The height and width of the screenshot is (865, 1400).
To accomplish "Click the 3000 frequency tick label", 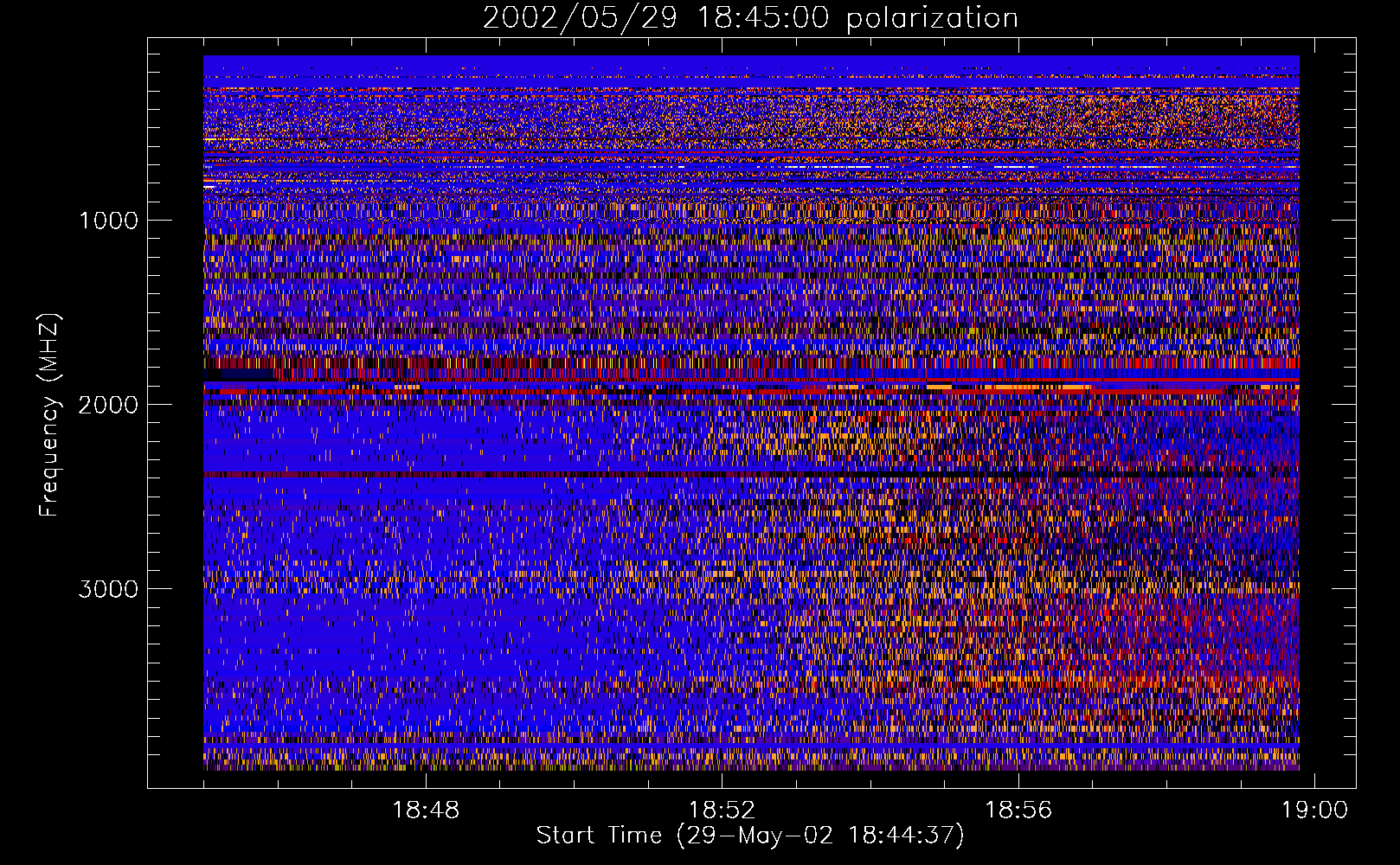I will 108,589.
